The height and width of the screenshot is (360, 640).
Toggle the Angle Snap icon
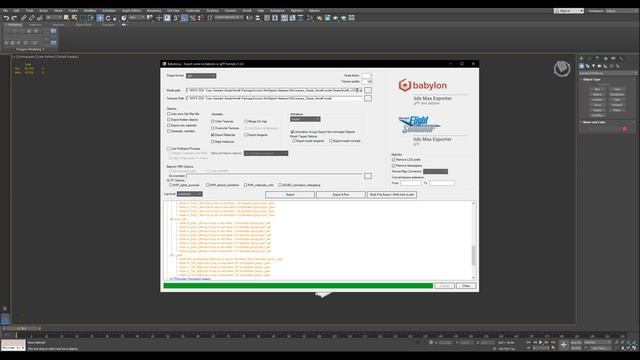point(184,18)
